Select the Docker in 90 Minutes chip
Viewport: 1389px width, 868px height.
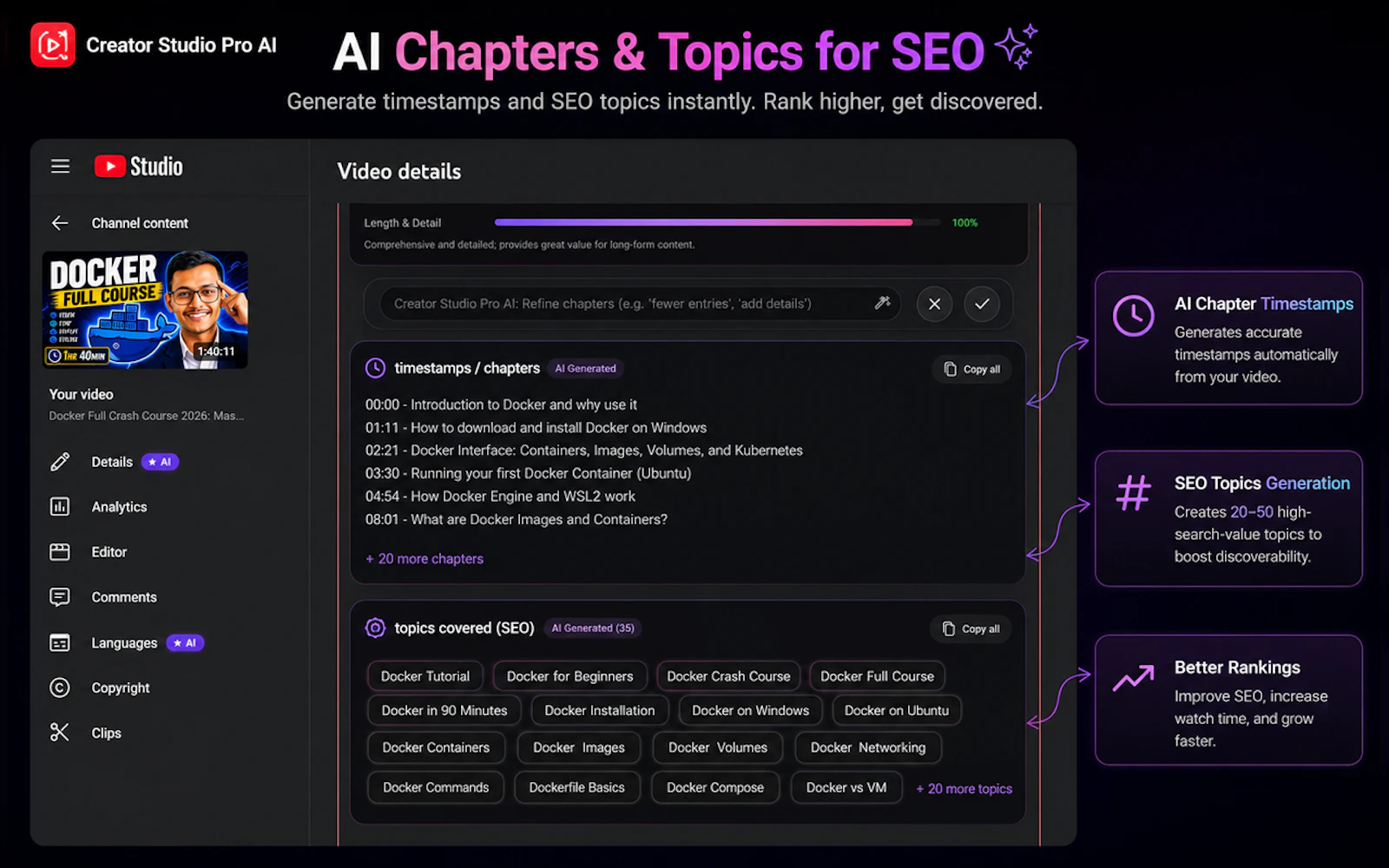[444, 710]
